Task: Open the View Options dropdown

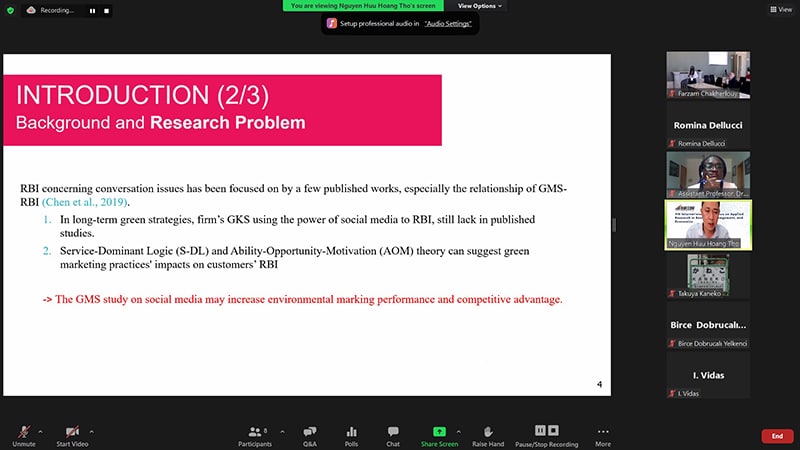Action: coord(481,5)
